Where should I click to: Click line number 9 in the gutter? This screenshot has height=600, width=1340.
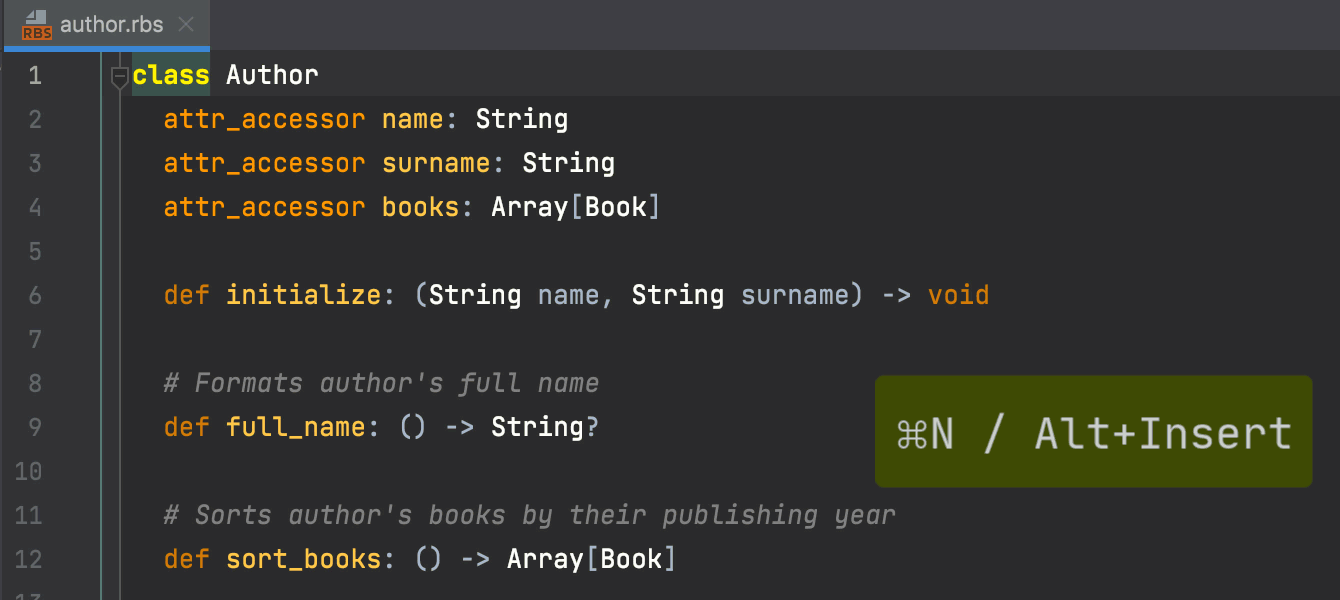pyautogui.click(x=35, y=428)
